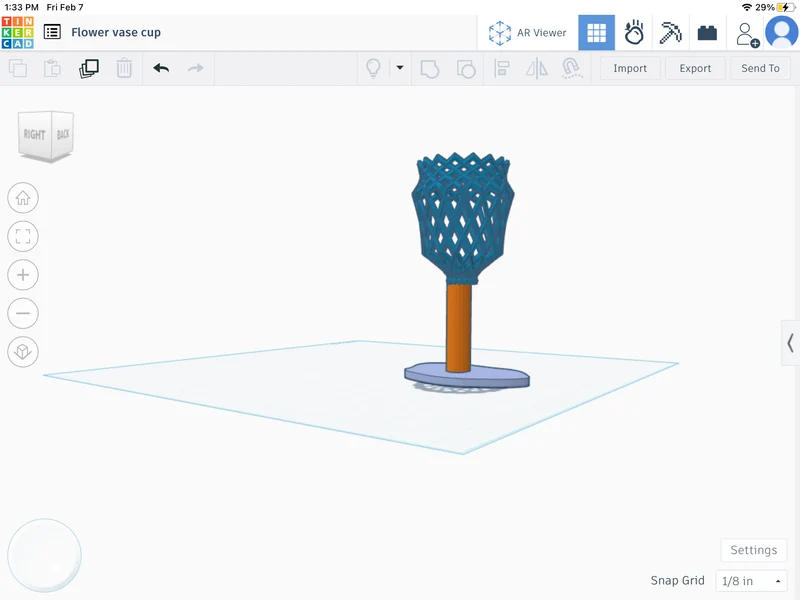Tap the 1:33 PM clock
Image resolution: width=800 pixels, height=600 pixels.
21,7
